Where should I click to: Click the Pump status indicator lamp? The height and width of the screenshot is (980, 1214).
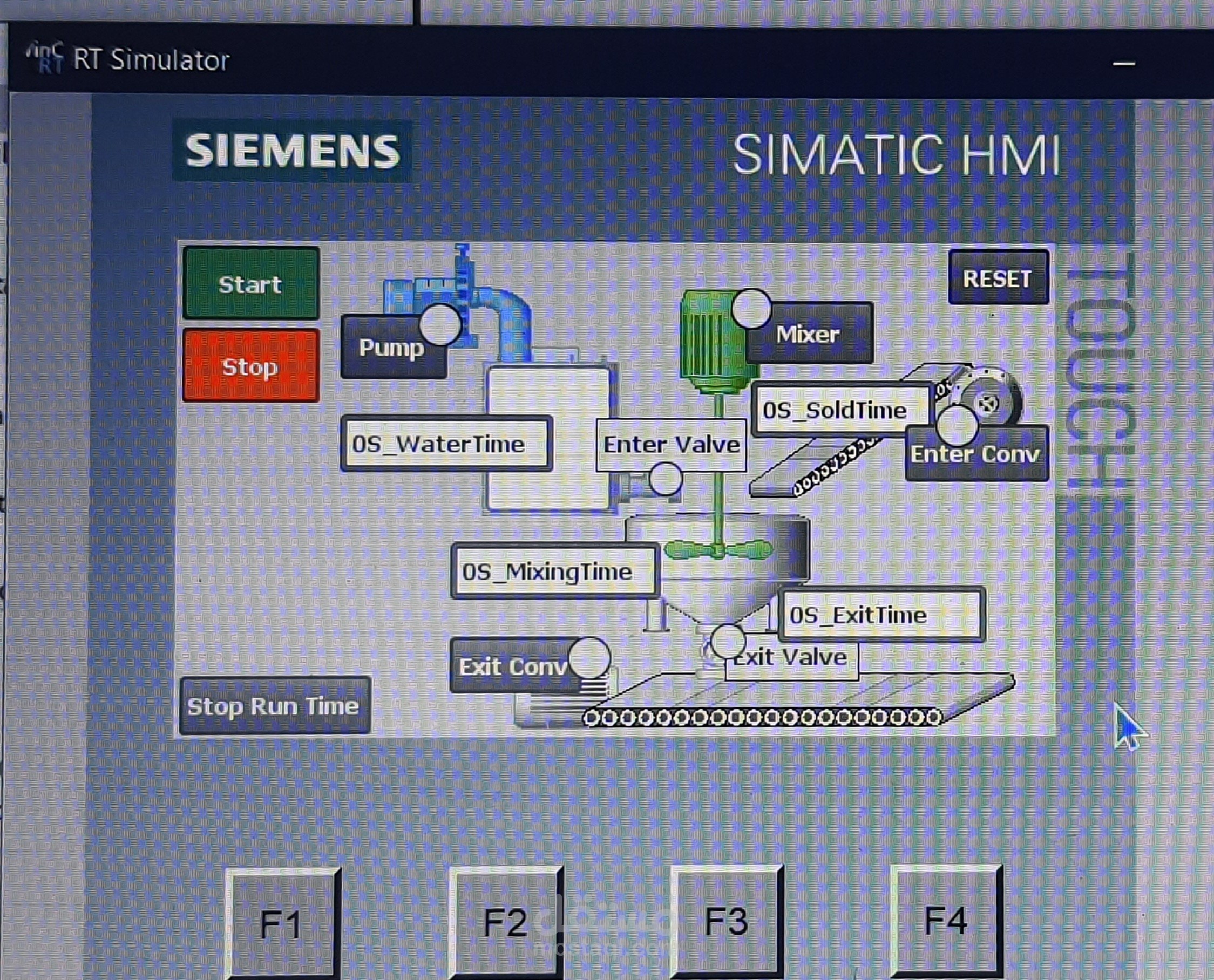tap(440, 324)
